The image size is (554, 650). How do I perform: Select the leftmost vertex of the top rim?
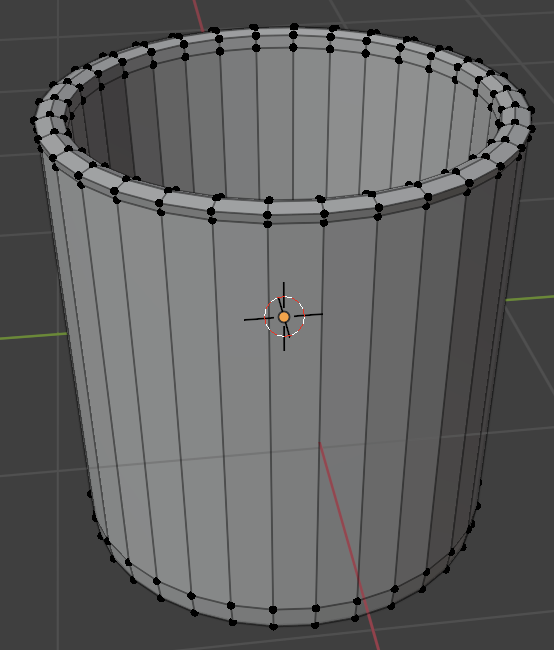[x=34, y=120]
